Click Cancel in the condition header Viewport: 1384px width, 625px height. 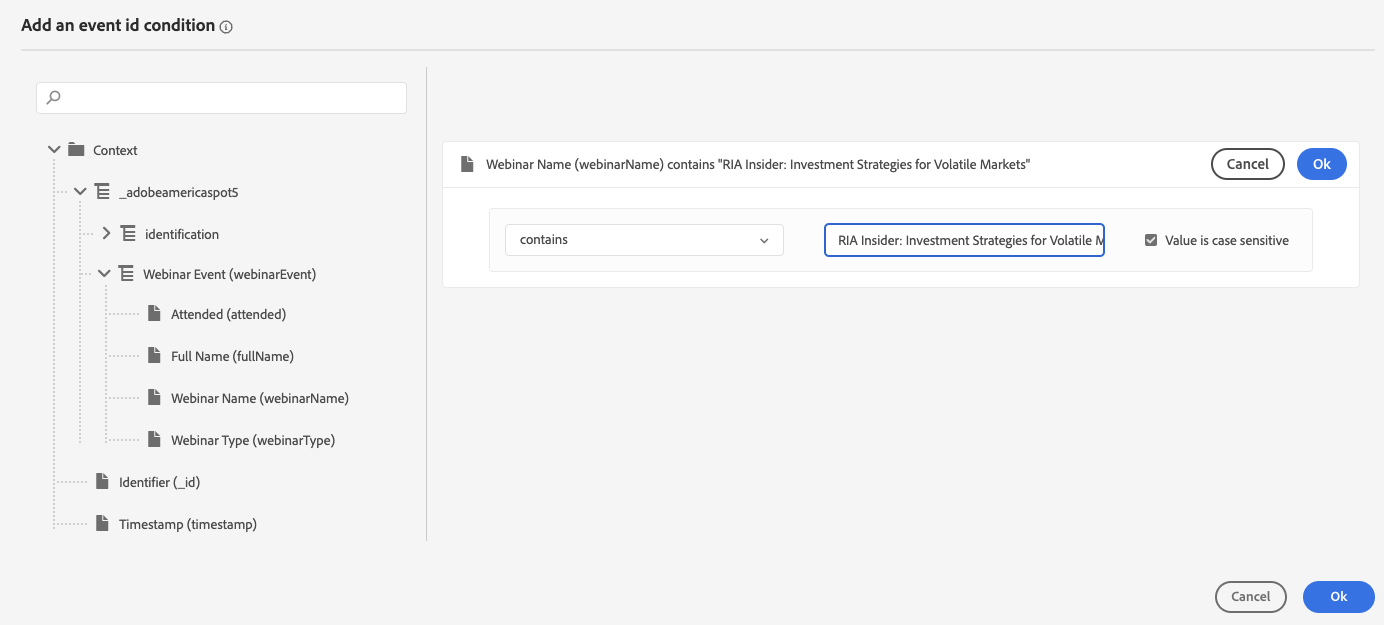1247,164
